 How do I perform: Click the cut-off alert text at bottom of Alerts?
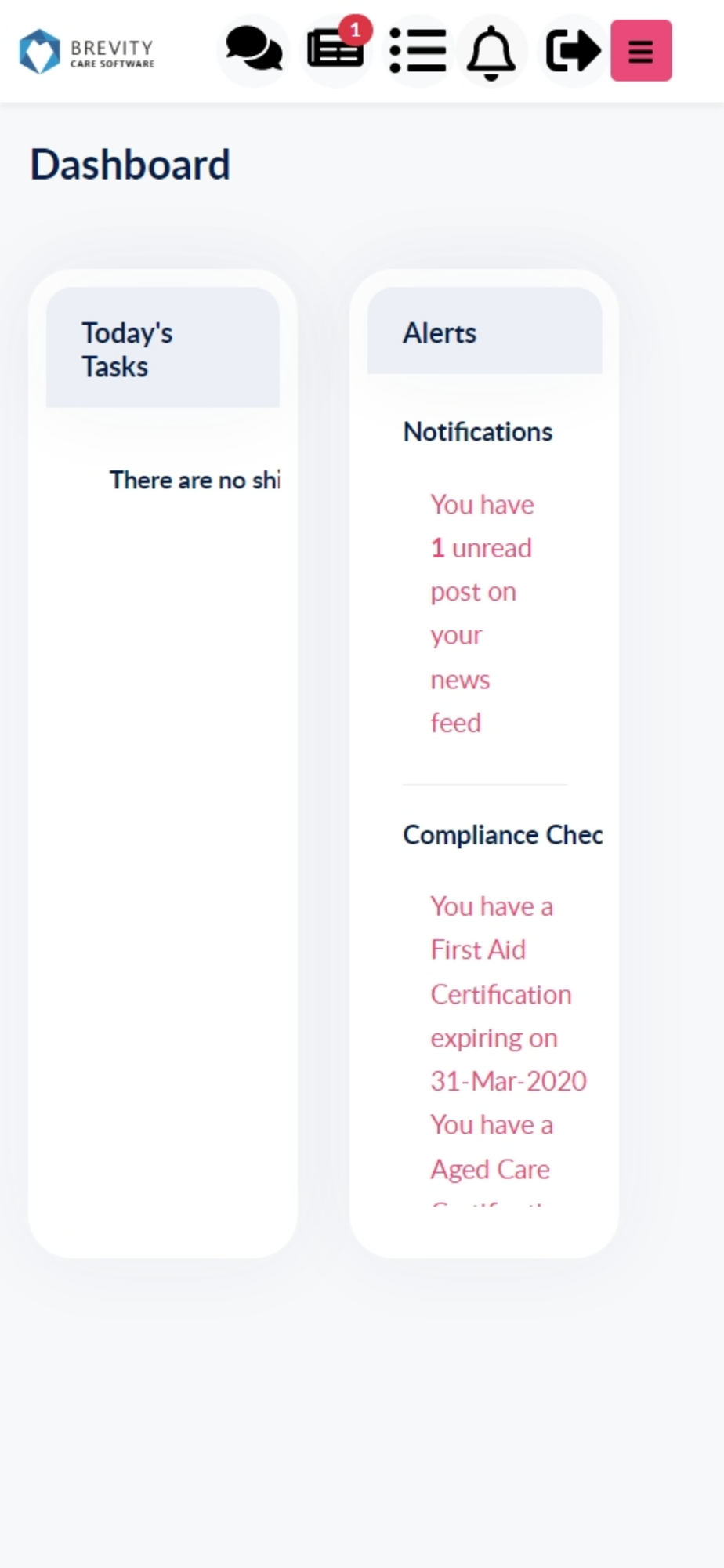pyautogui.click(x=489, y=1201)
